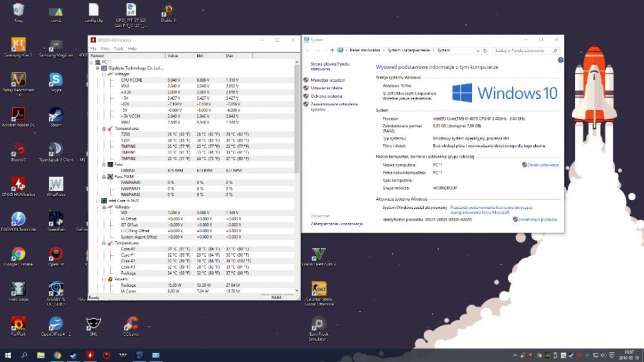Viewport: 644px width, 362px height.
Task: Click the refresh button beside the address bar
Action: click(485, 51)
